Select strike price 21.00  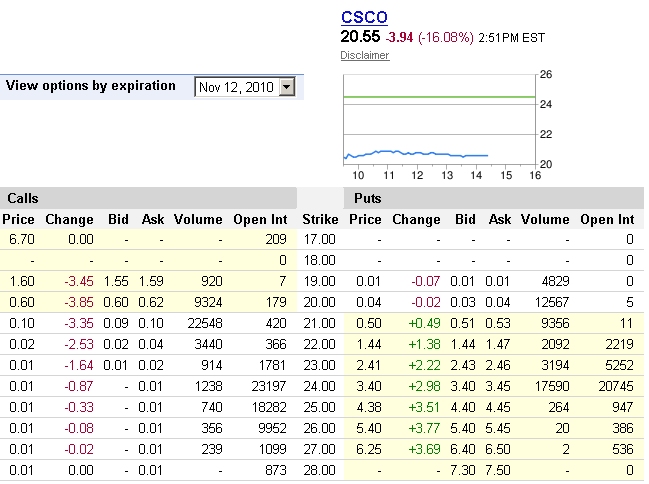point(320,323)
